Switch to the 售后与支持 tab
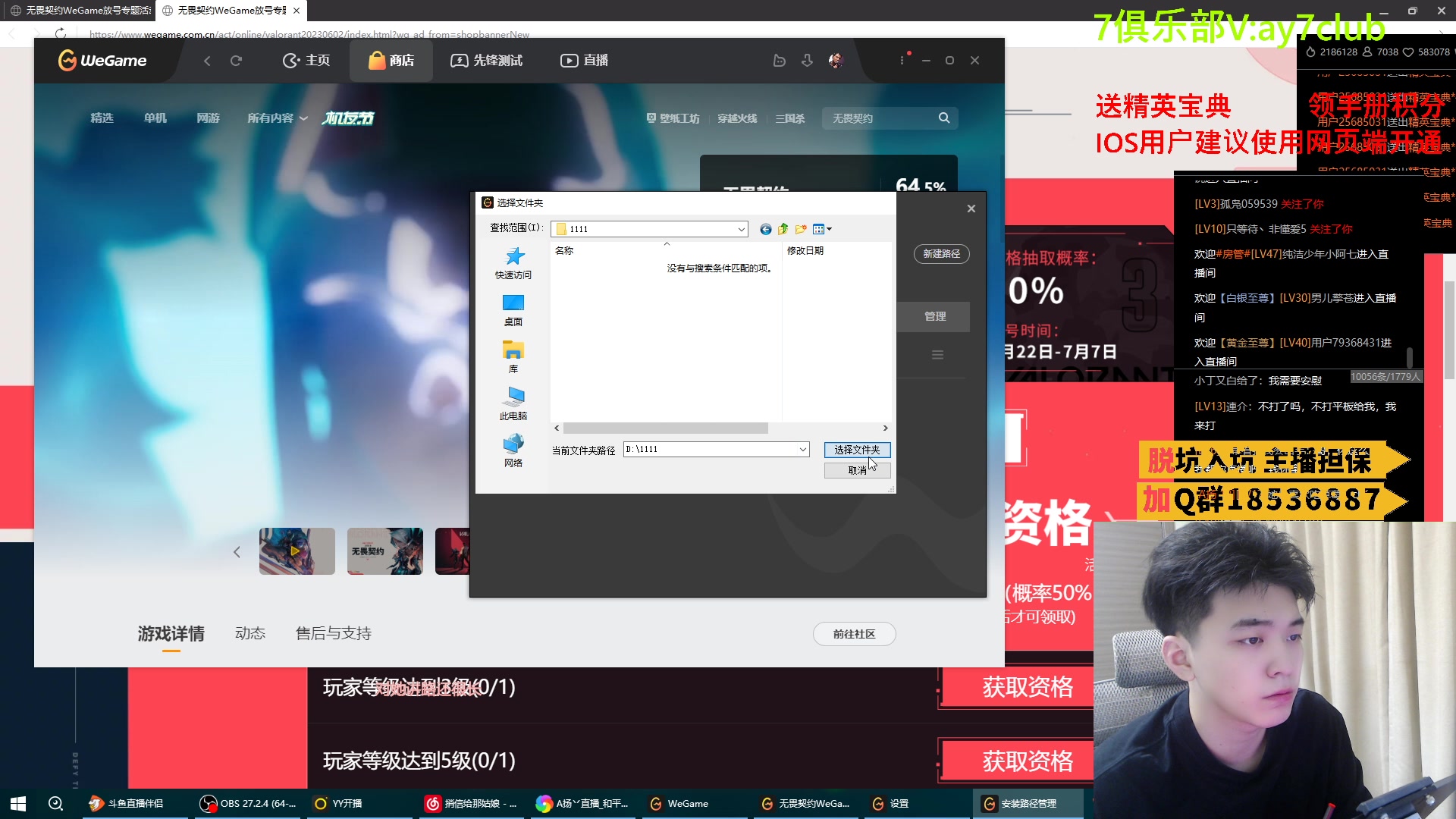 332,633
